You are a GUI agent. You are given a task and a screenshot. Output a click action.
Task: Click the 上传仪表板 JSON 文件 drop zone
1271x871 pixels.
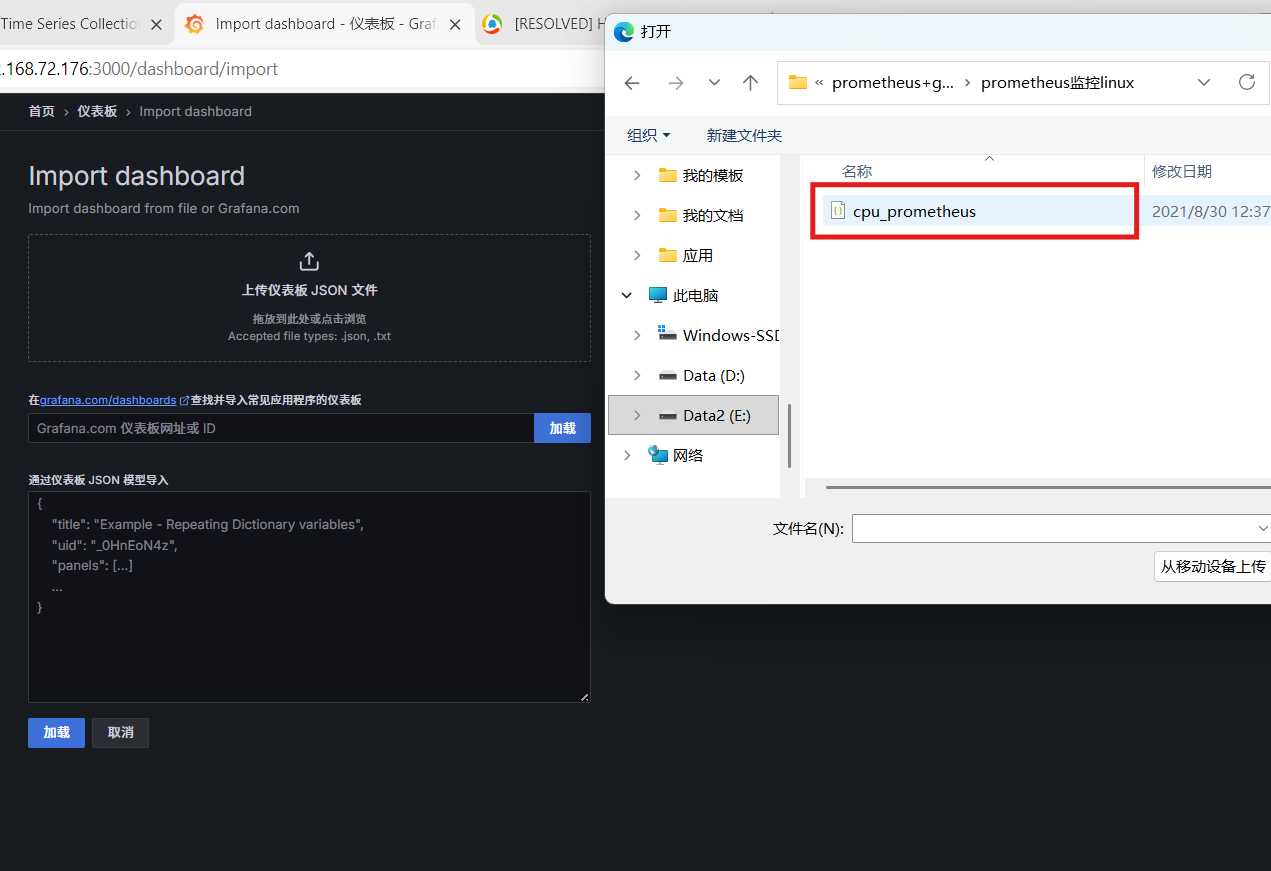(309, 298)
